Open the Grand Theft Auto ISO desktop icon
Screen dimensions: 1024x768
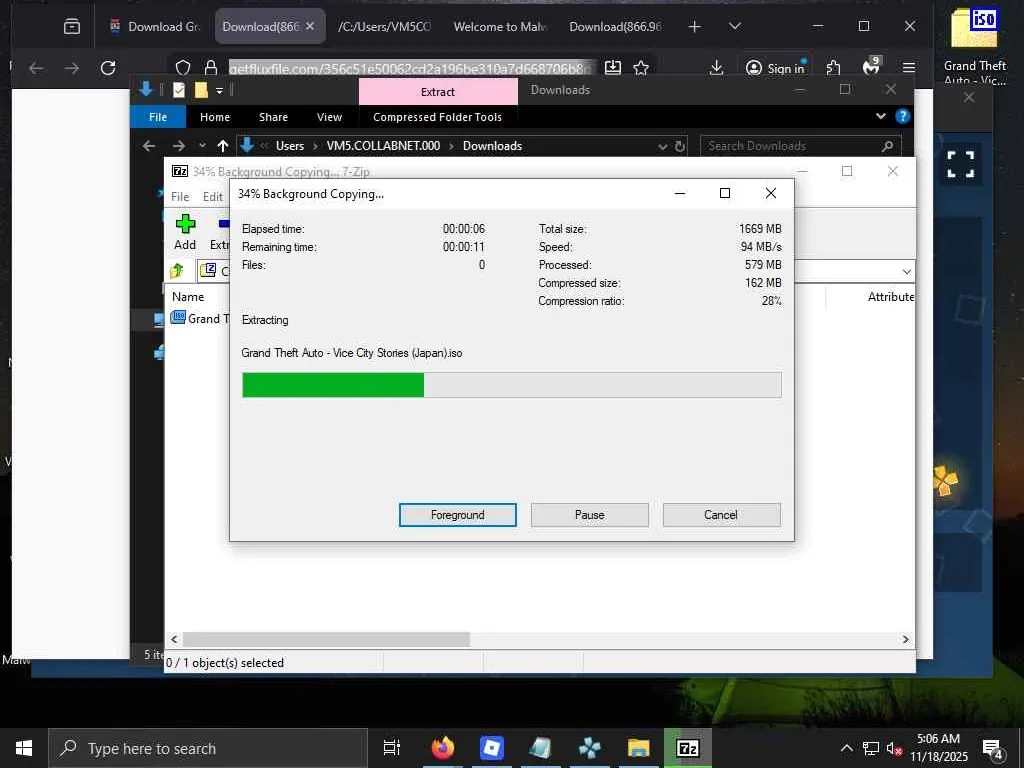[974, 46]
